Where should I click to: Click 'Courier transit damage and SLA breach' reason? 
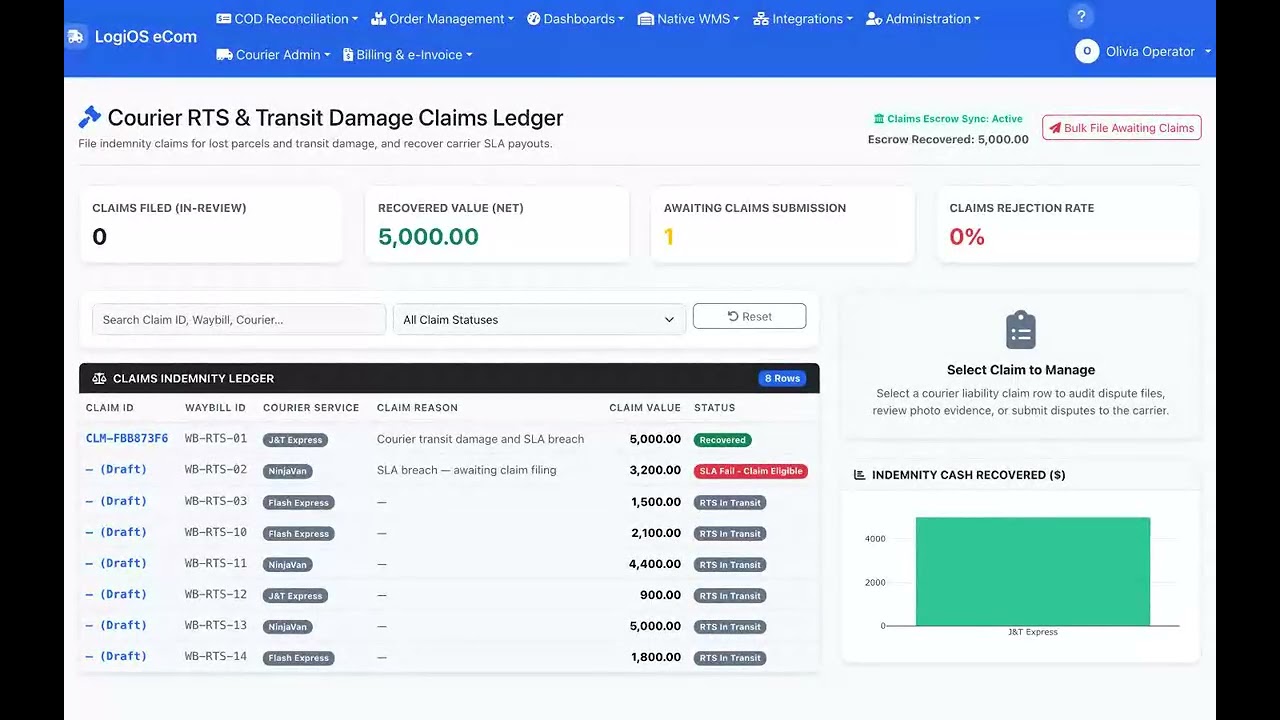(480, 439)
